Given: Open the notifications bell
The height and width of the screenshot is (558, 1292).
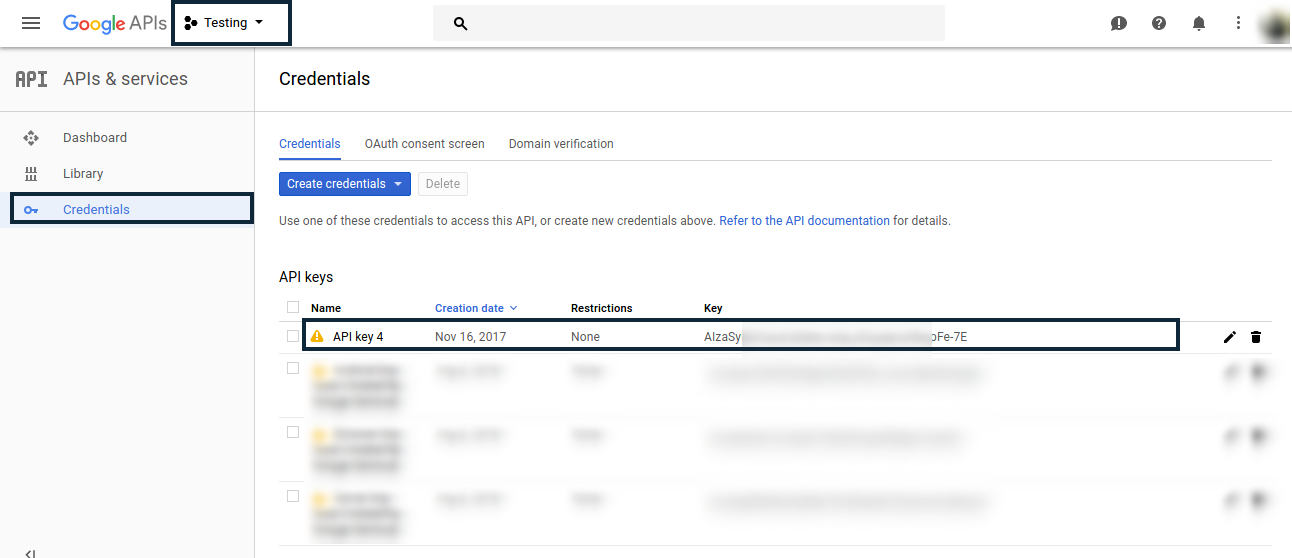Looking at the screenshot, I should (1199, 23).
